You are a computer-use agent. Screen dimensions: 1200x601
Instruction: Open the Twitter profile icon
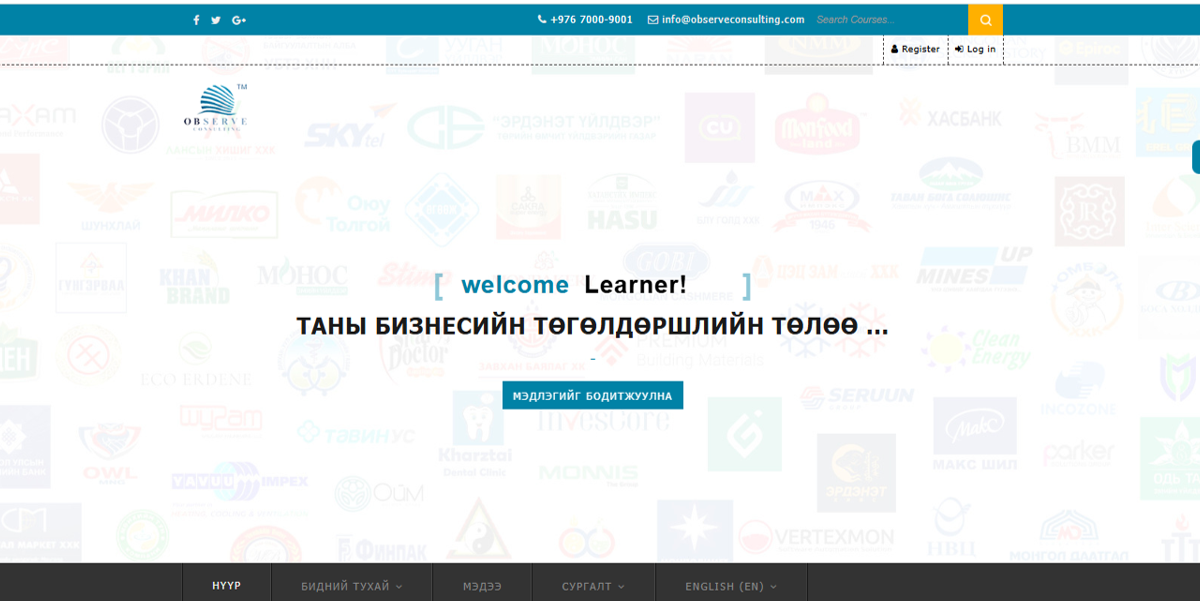216,20
